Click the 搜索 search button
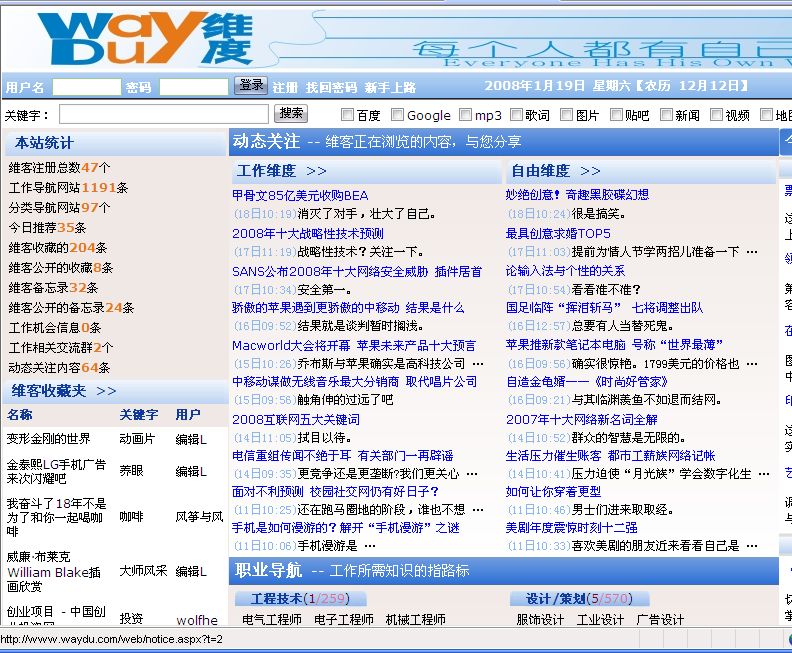Viewport: 792px width, 653px height. (292, 114)
